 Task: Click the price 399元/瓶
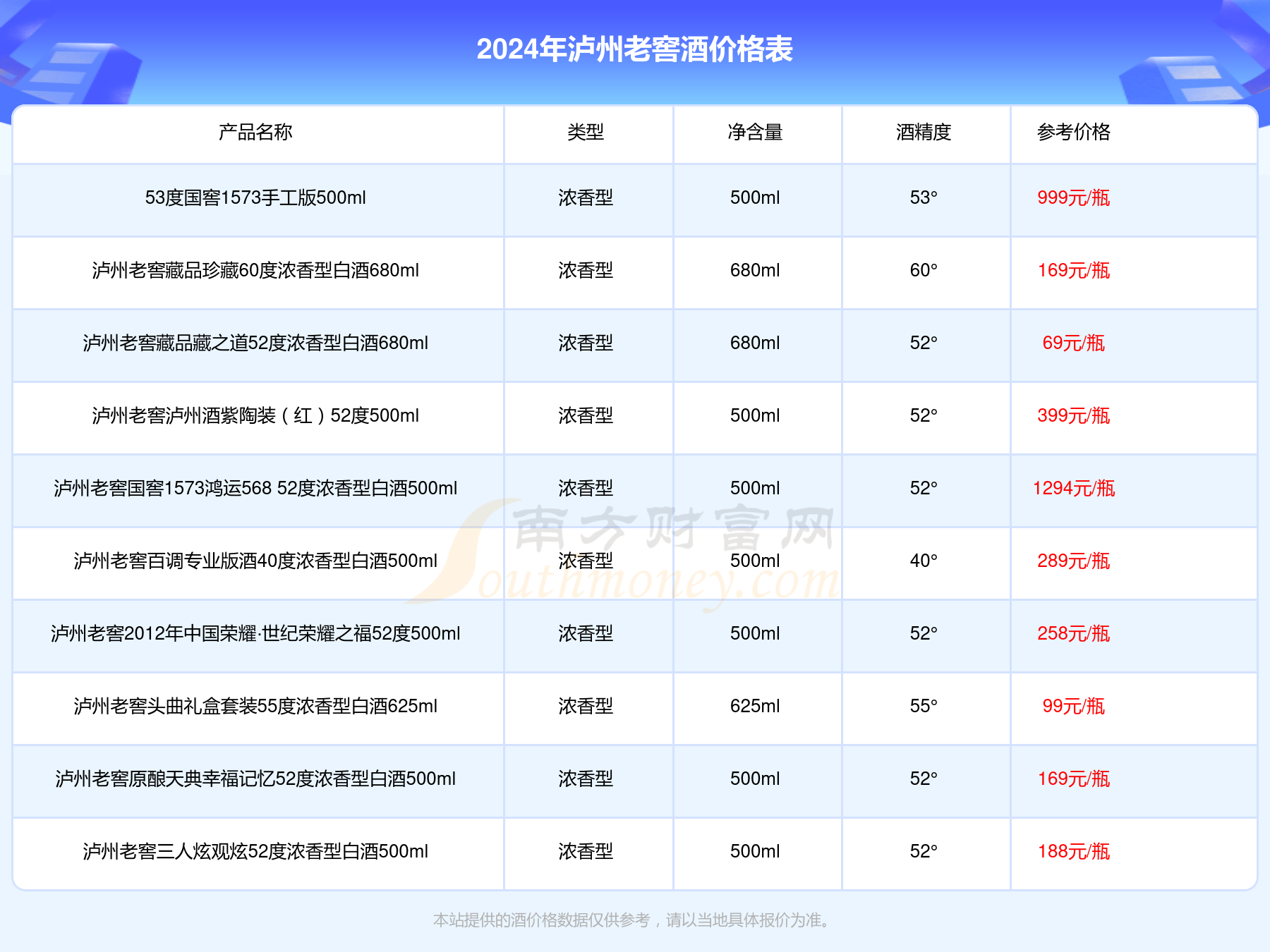pos(1074,415)
